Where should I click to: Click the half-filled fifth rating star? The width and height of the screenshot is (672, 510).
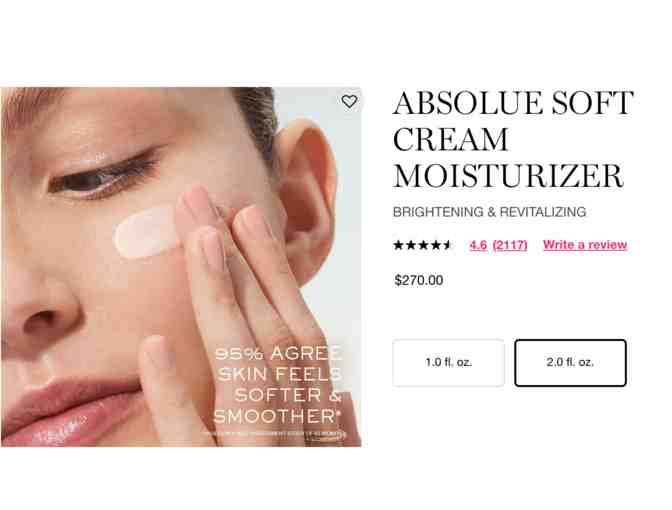(447, 245)
